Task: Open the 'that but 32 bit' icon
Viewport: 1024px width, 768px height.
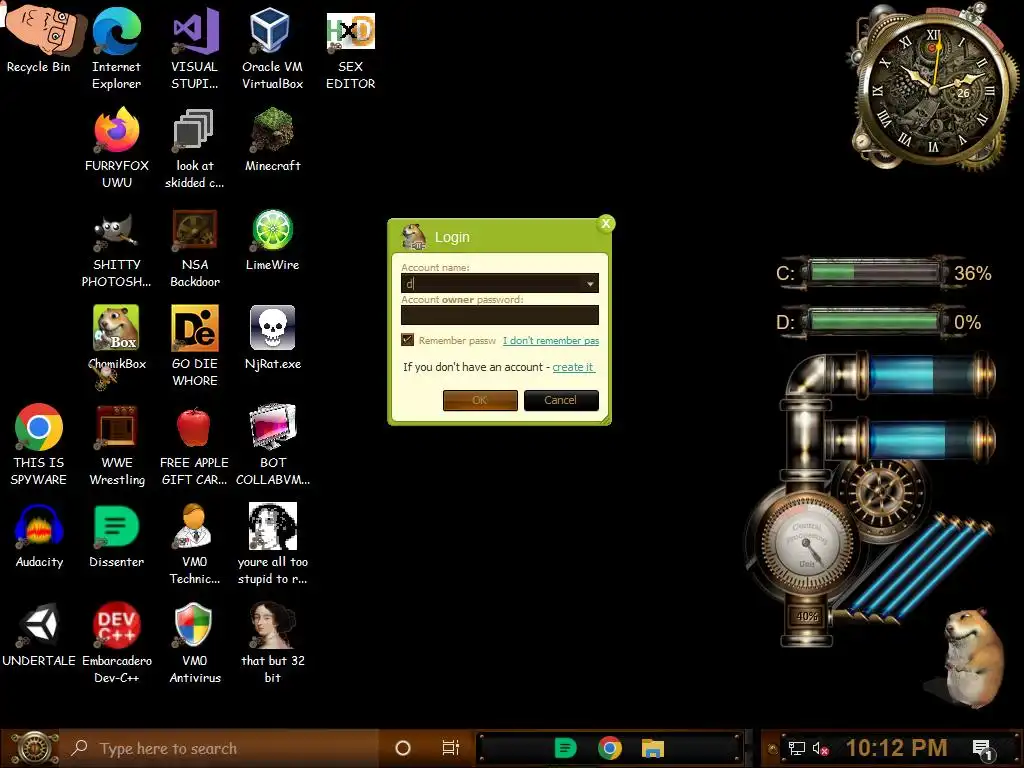Action: pos(272,626)
